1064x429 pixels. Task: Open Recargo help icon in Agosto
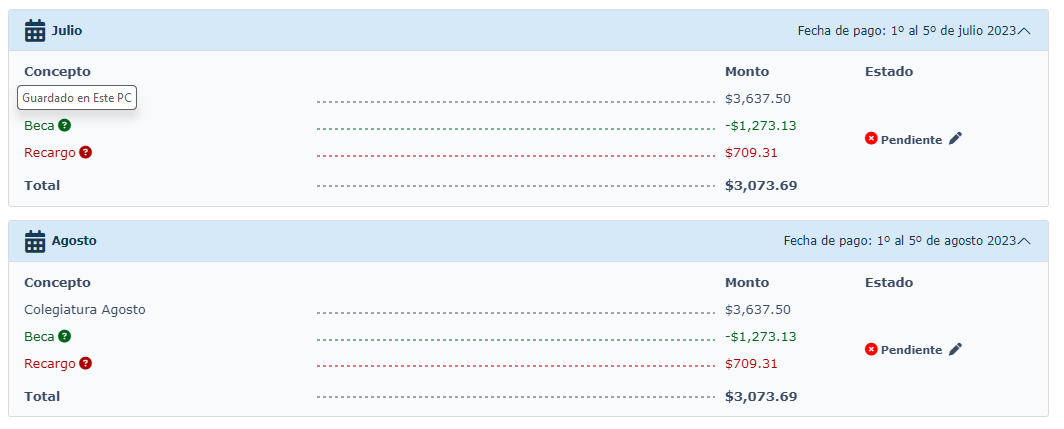[x=86, y=363]
